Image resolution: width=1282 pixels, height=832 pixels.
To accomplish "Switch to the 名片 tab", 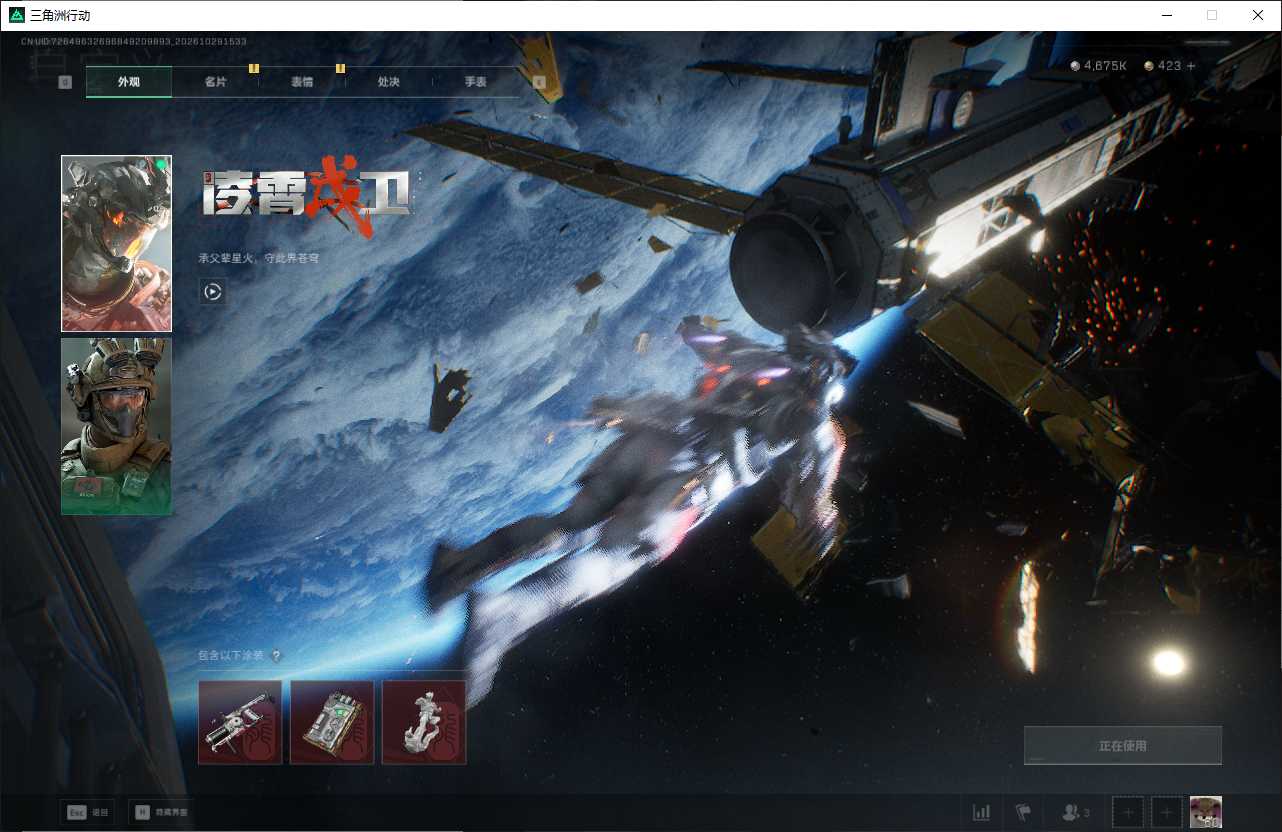I will click(215, 82).
